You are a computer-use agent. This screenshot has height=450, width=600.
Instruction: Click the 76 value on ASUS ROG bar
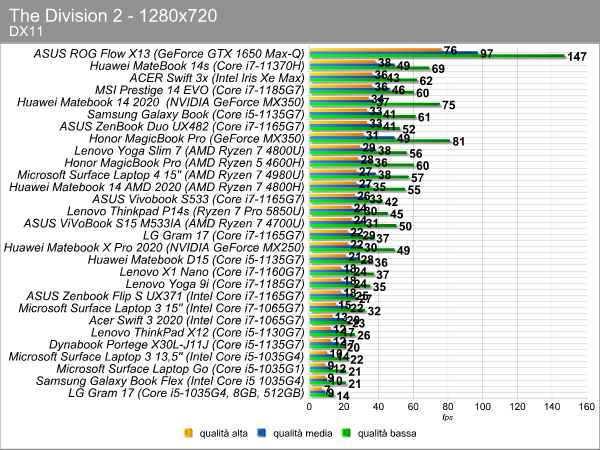(450, 51)
